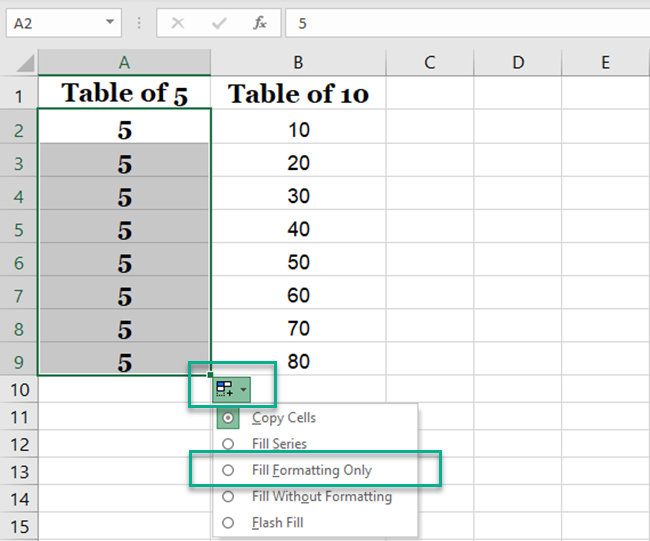This screenshot has height=541, width=650.
Task: Click the Insert Function fx icon
Action: (x=259, y=23)
